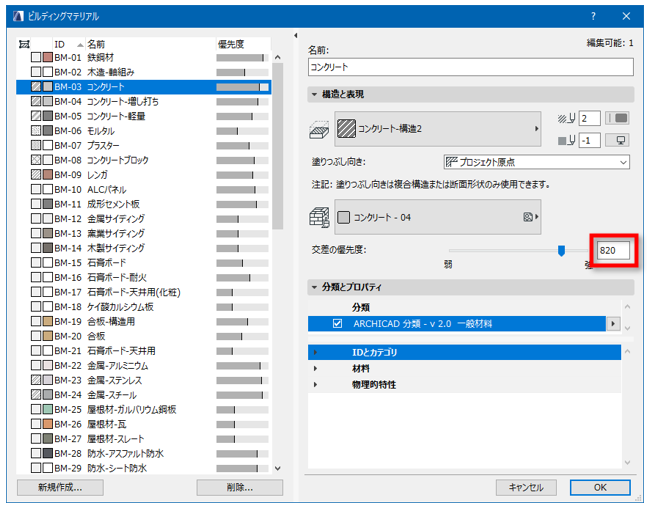Click the surface swatch of BM-19 合板-構造用

click(48, 321)
